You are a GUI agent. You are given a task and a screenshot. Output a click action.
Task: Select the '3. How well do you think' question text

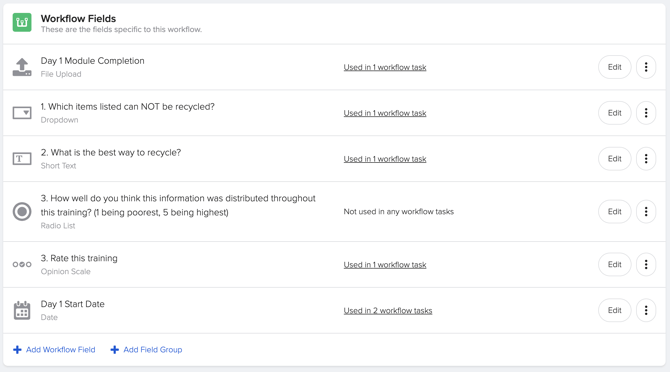(x=178, y=205)
